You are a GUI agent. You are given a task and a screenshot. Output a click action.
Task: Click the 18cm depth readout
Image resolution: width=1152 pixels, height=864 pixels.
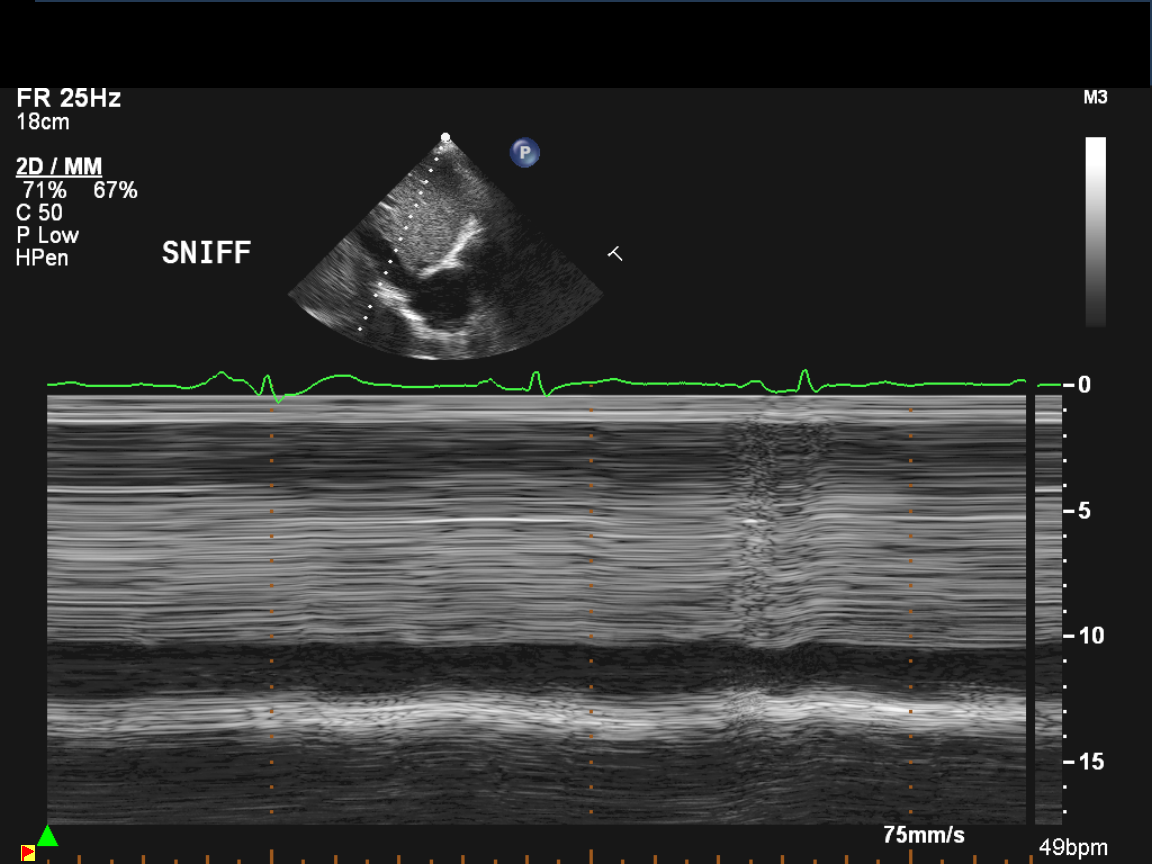click(x=43, y=122)
